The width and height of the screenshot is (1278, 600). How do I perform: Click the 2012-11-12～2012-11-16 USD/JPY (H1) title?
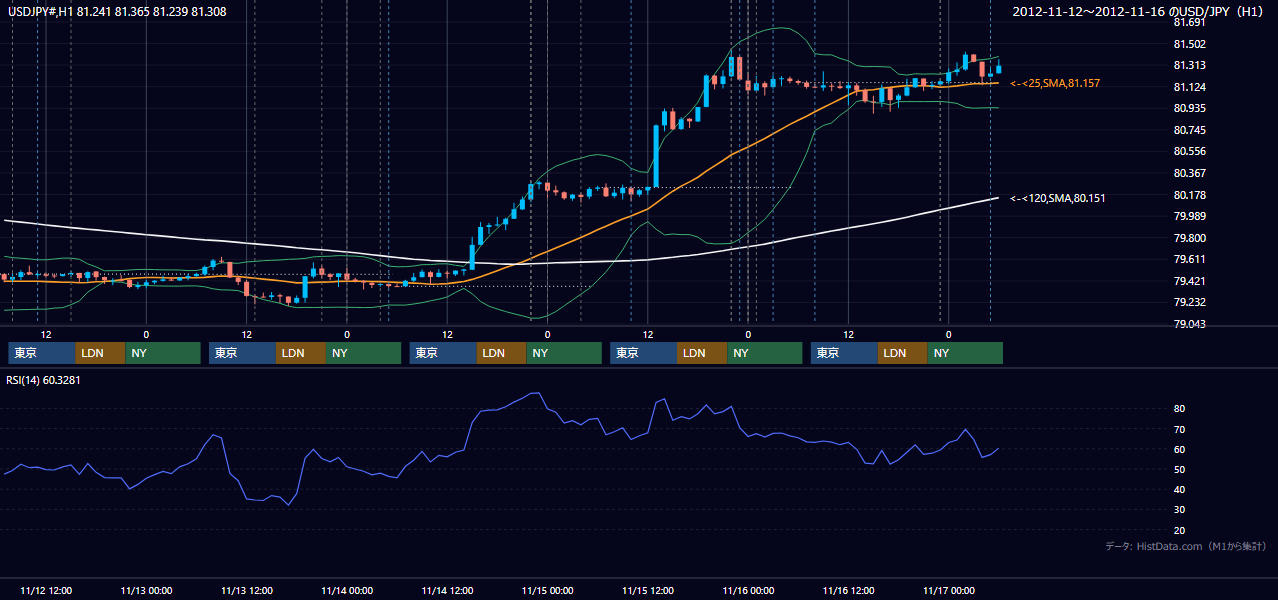1139,11
